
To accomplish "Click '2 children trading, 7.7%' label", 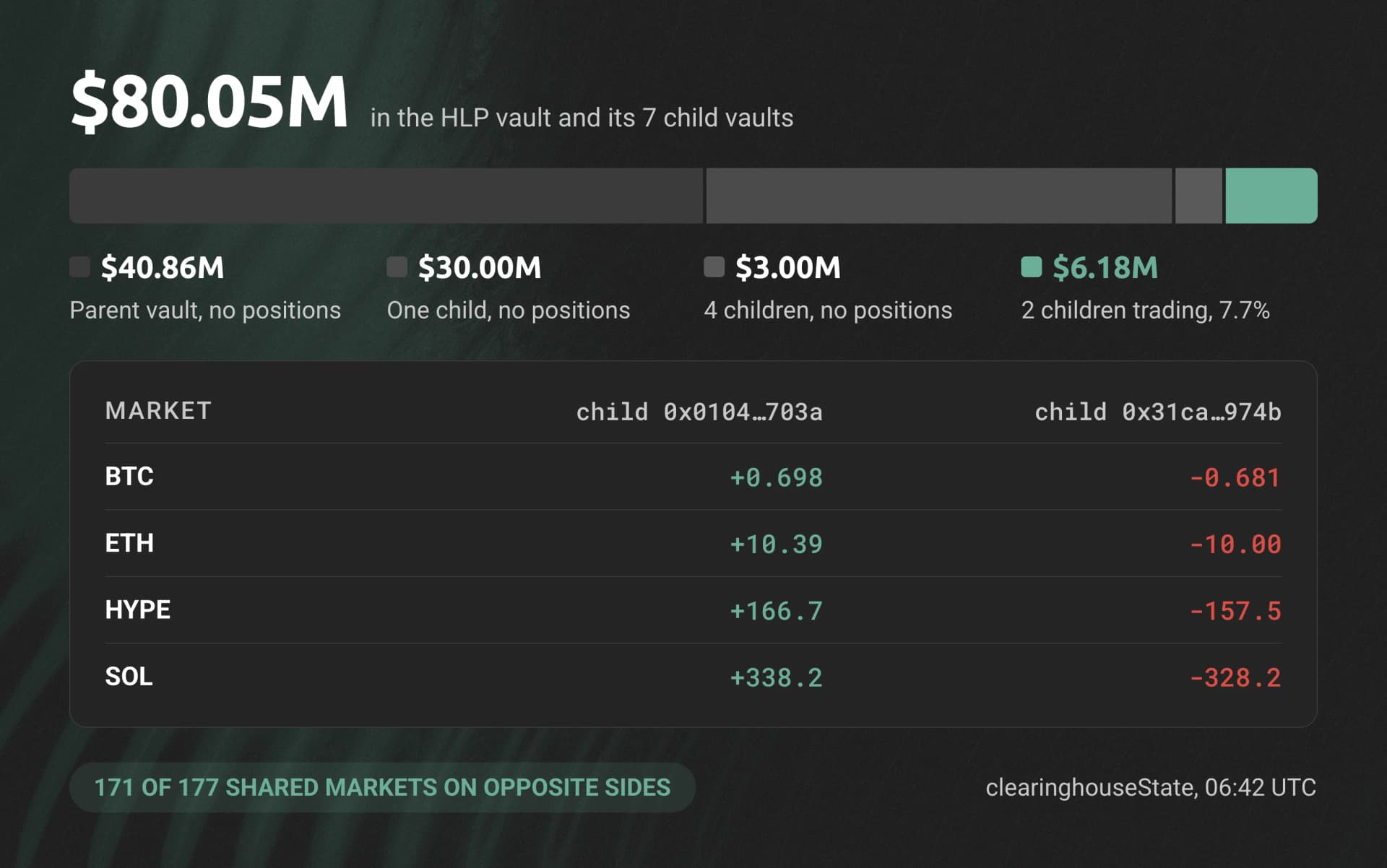I will pyautogui.click(x=1145, y=311).
